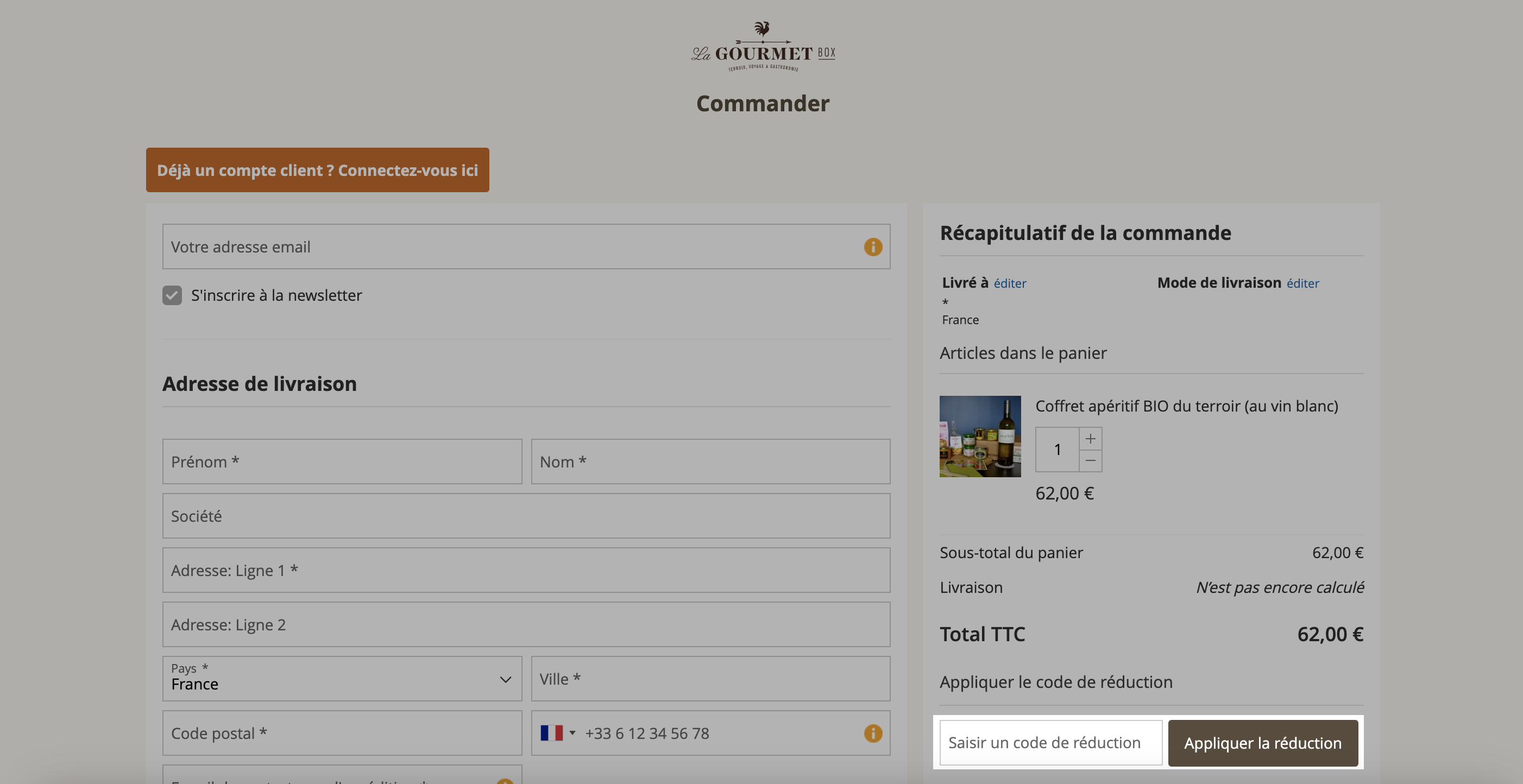Click the Votre adresse email field

tap(526, 246)
